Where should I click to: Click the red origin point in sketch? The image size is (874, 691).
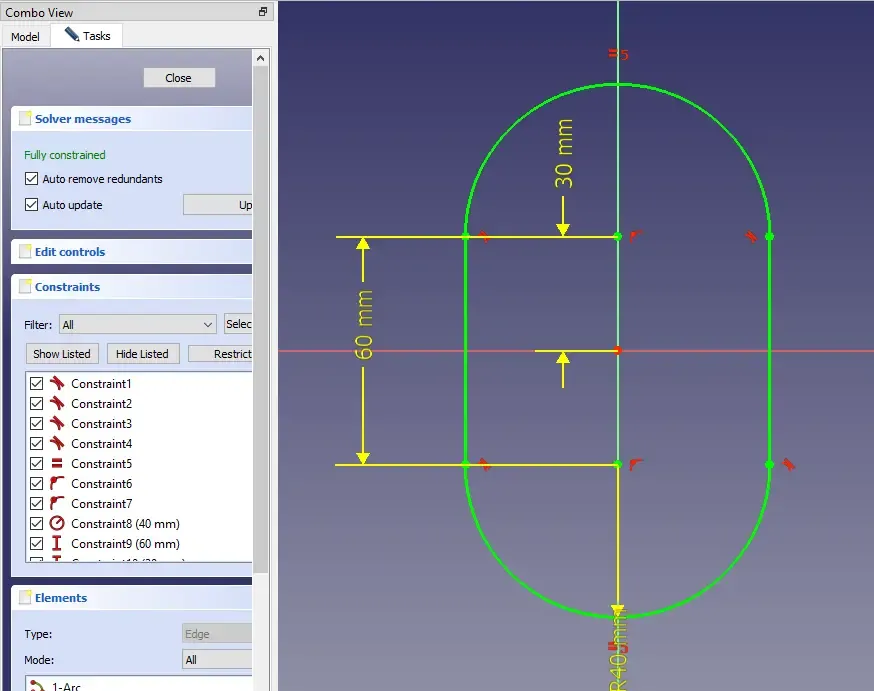pyautogui.click(x=618, y=351)
